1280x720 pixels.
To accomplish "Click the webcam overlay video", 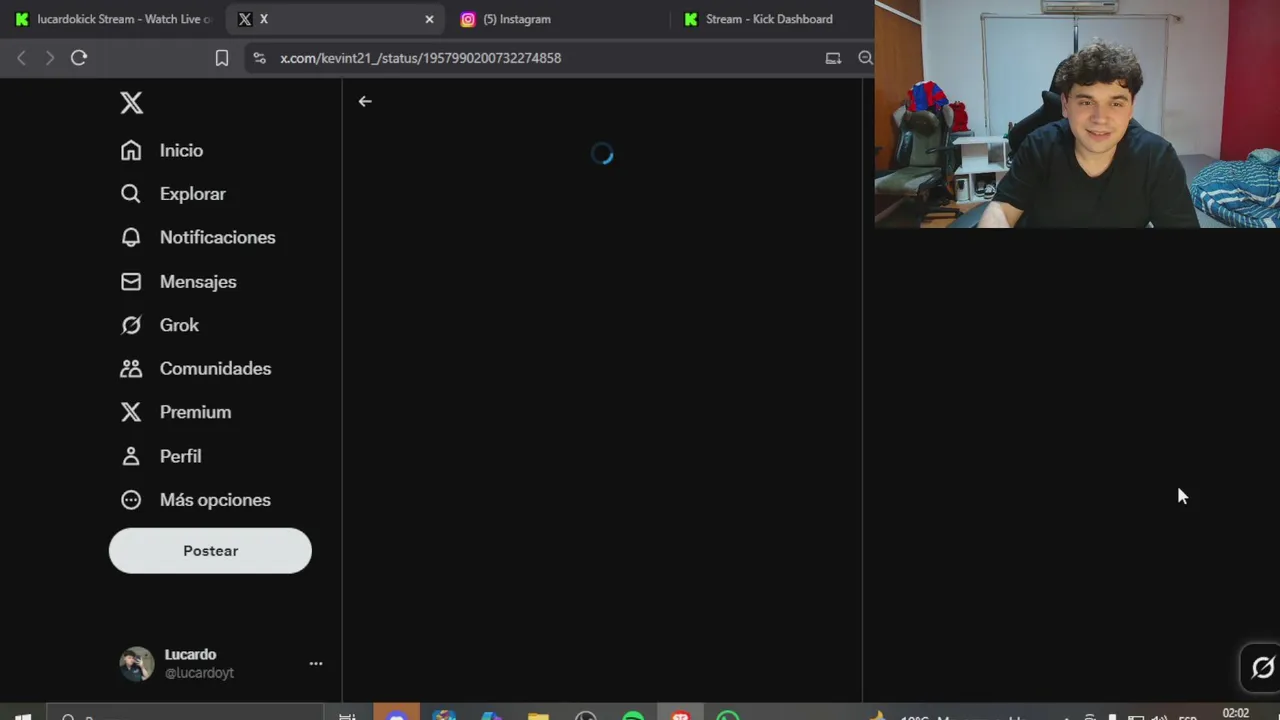I will click(1077, 114).
